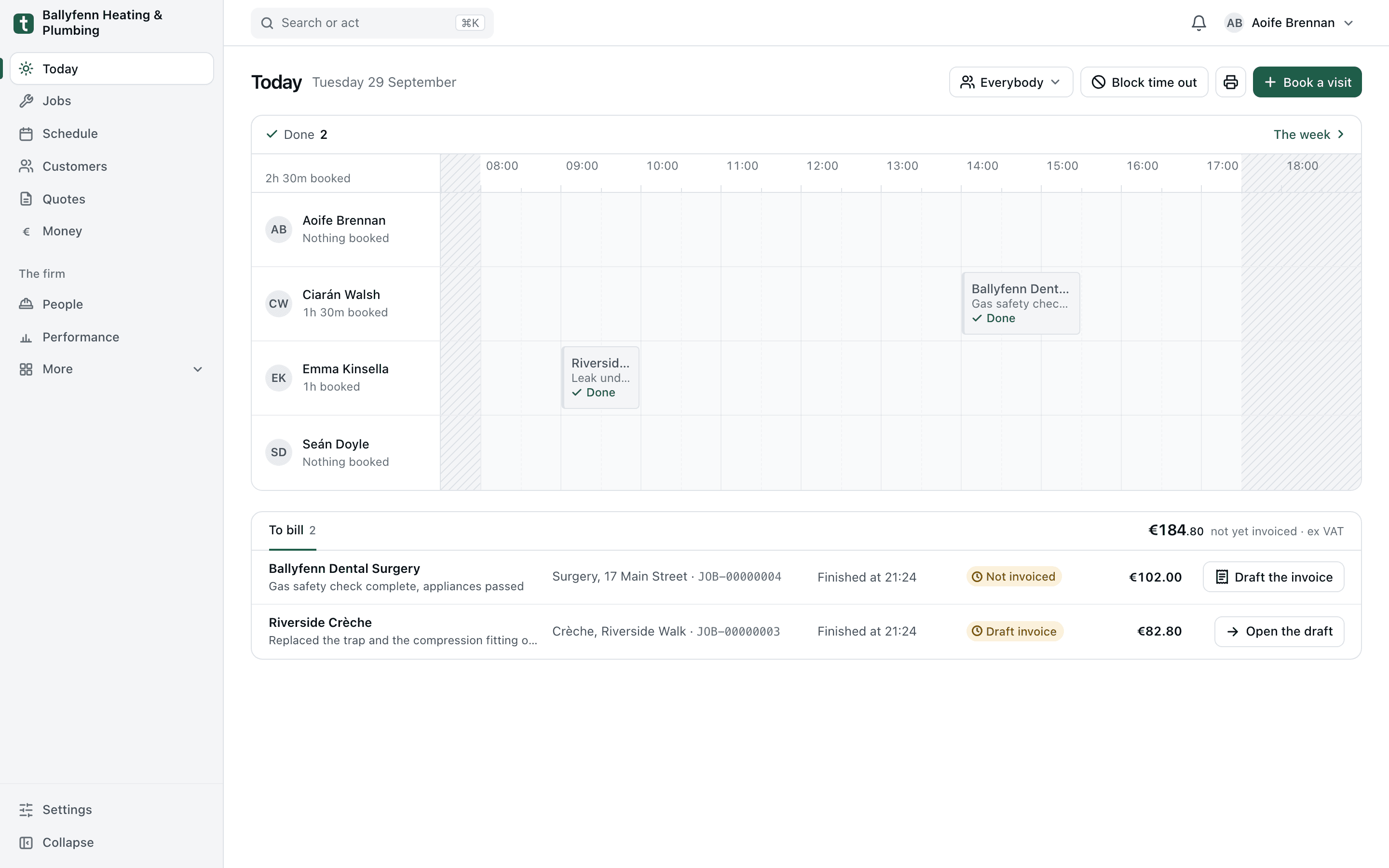Click Book a visit
This screenshot has height=868, width=1389.
pos(1307,82)
